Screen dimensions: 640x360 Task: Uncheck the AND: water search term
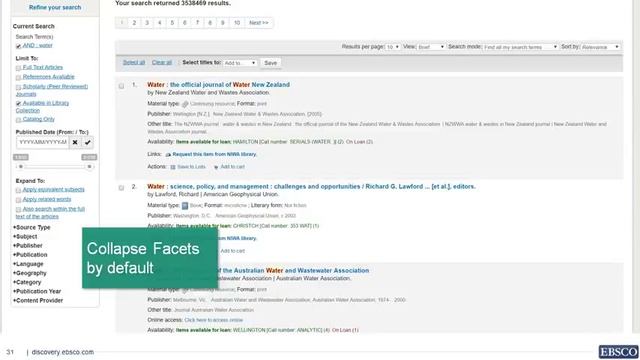pyautogui.click(x=18, y=46)
